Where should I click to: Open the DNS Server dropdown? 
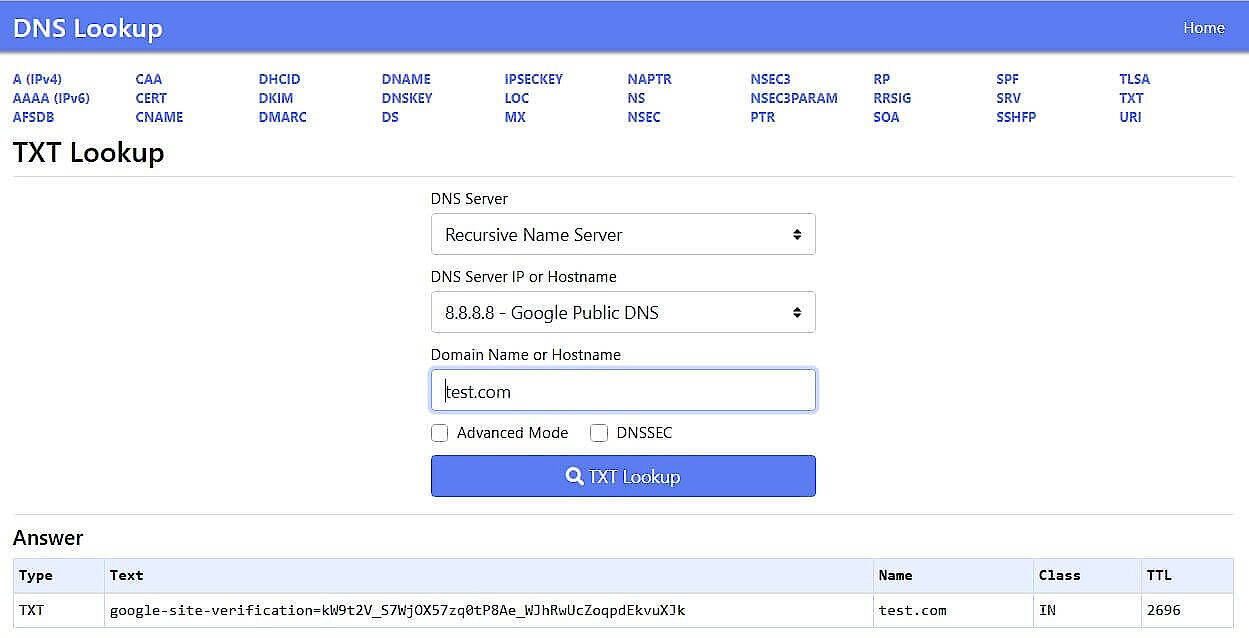point(623,234)
